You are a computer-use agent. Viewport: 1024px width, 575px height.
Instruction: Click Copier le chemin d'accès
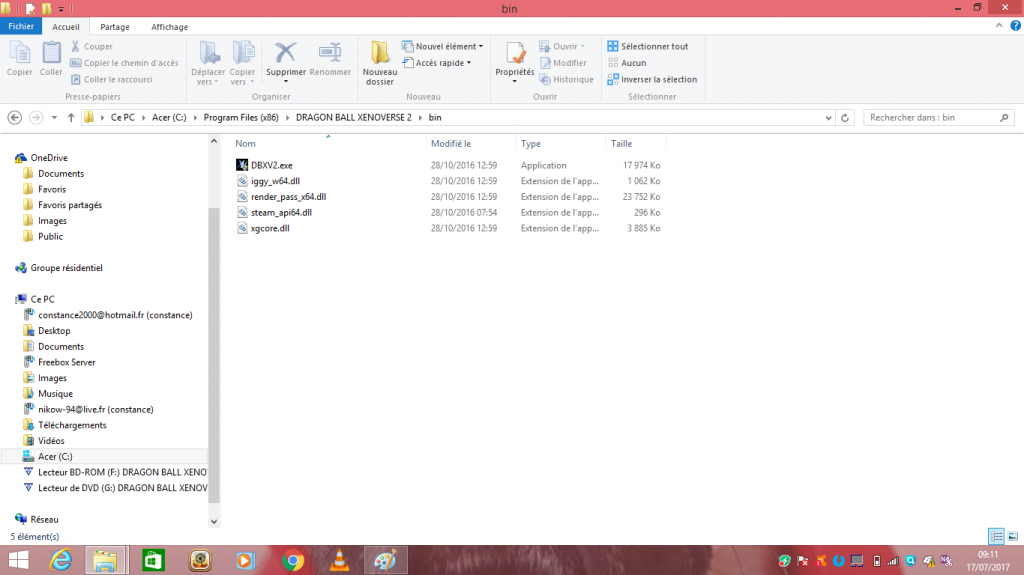pyautogui.click(x=124, y=63)
